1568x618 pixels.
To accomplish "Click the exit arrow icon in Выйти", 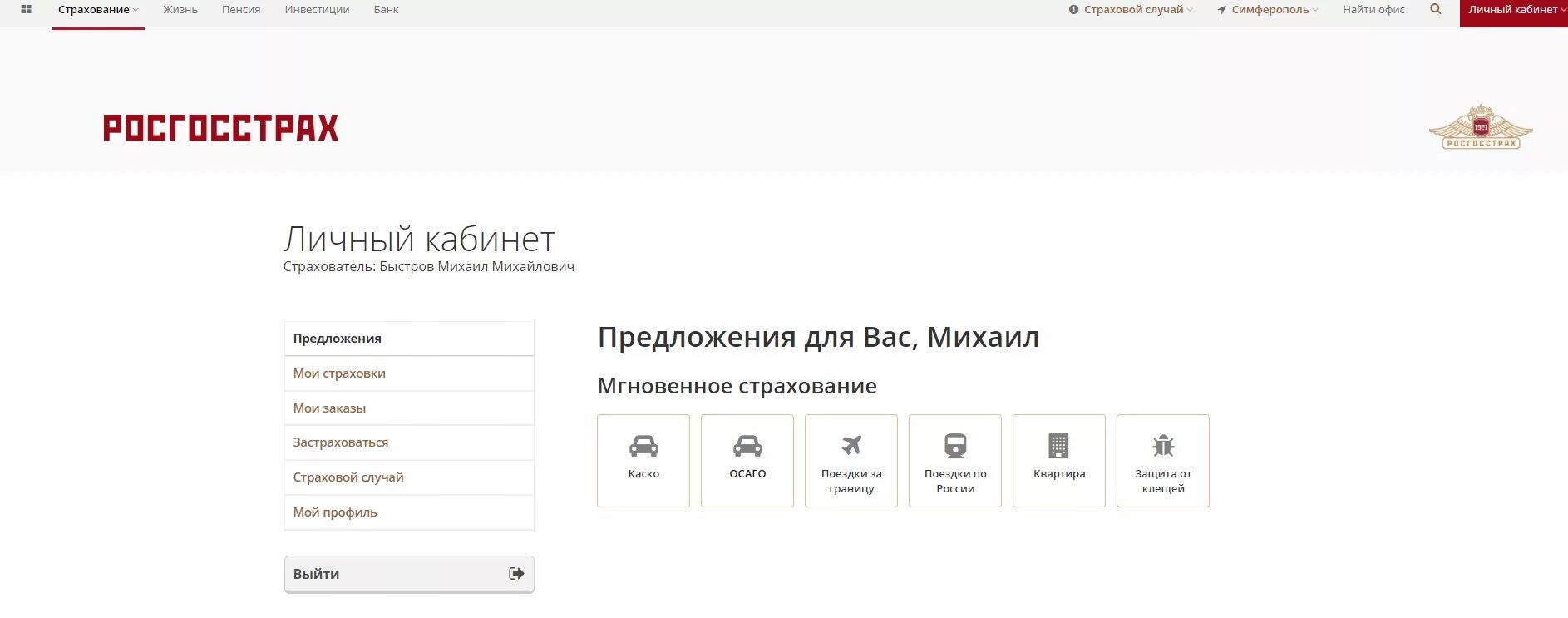I will [x=516, y=573].
